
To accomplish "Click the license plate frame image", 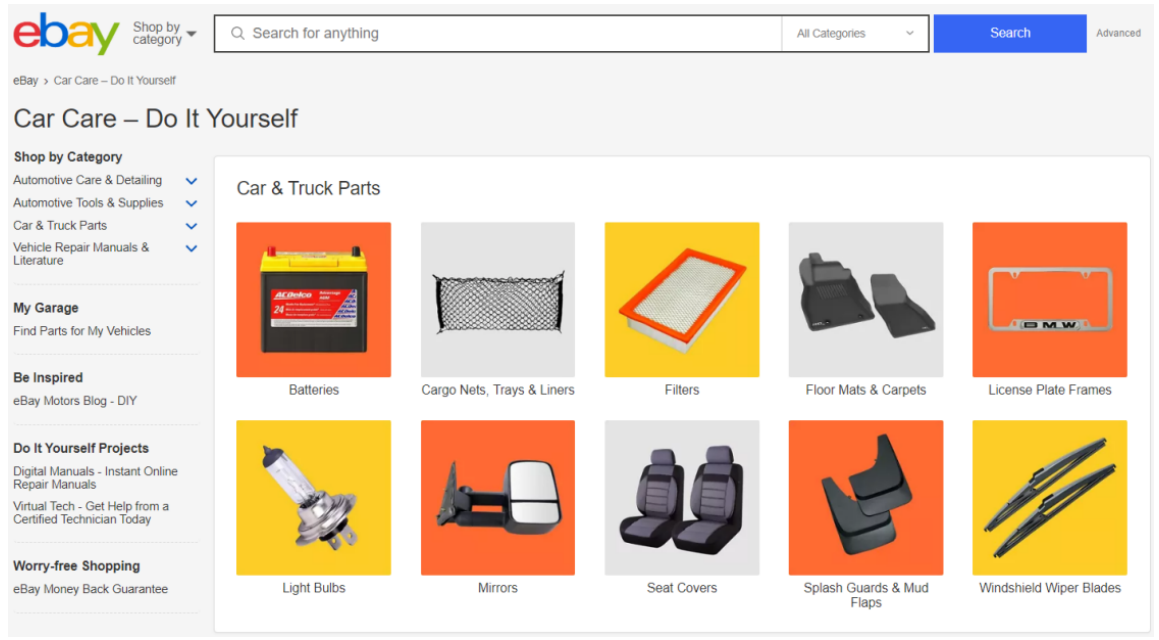I will 1050,299.
